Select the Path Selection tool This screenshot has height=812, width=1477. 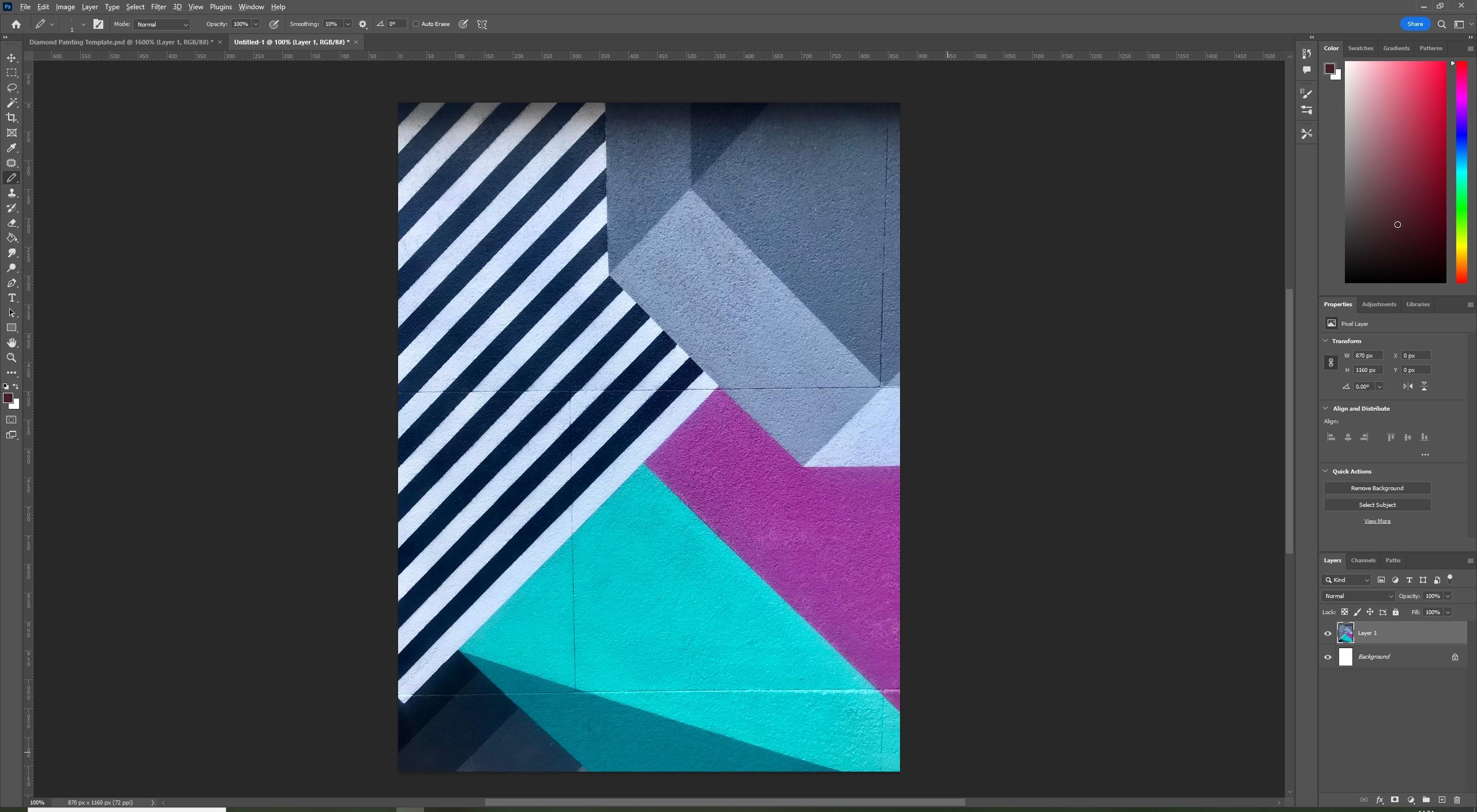(x=12, y=313)
